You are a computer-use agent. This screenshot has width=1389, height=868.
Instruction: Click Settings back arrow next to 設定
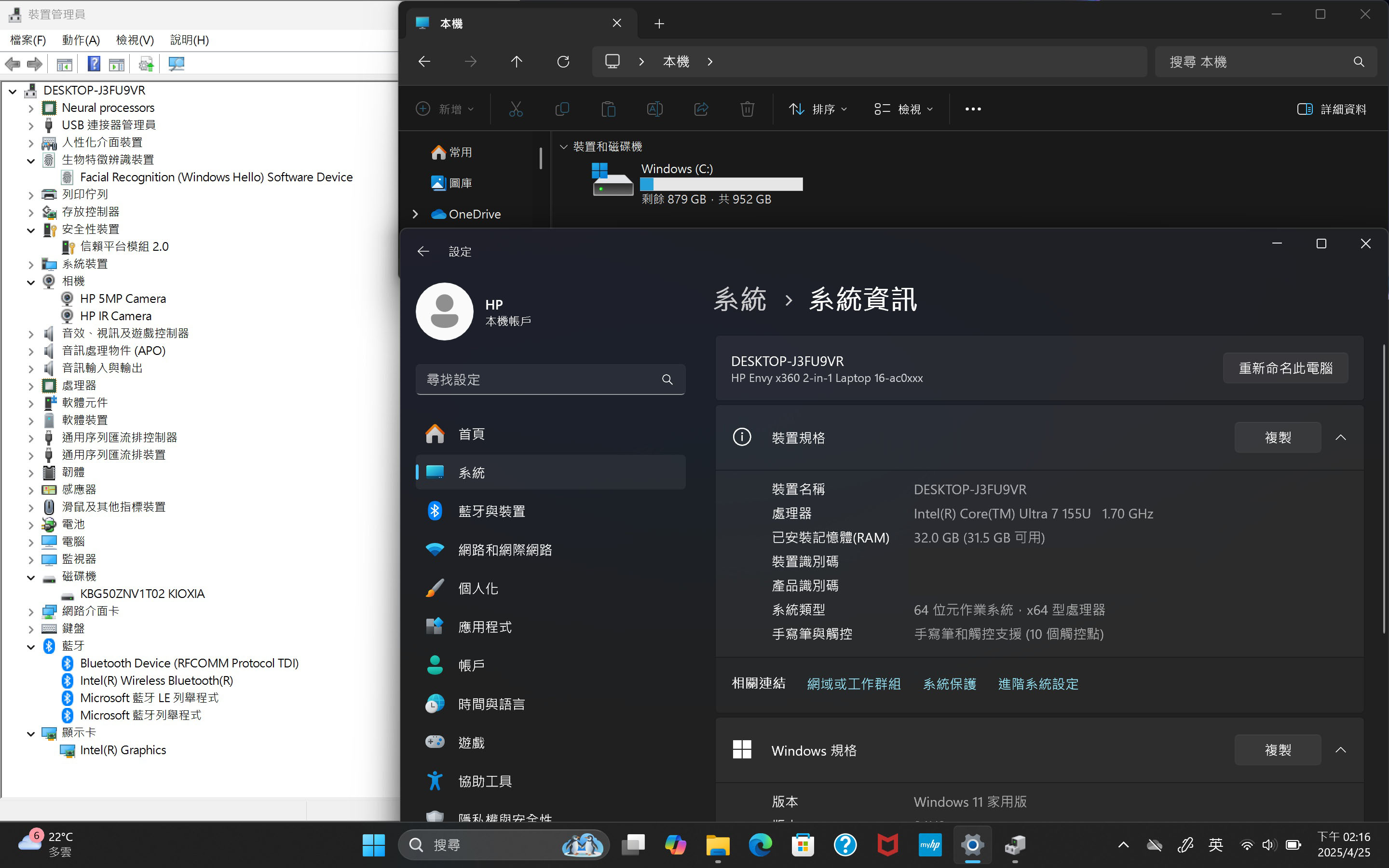[x=423, y=251]
